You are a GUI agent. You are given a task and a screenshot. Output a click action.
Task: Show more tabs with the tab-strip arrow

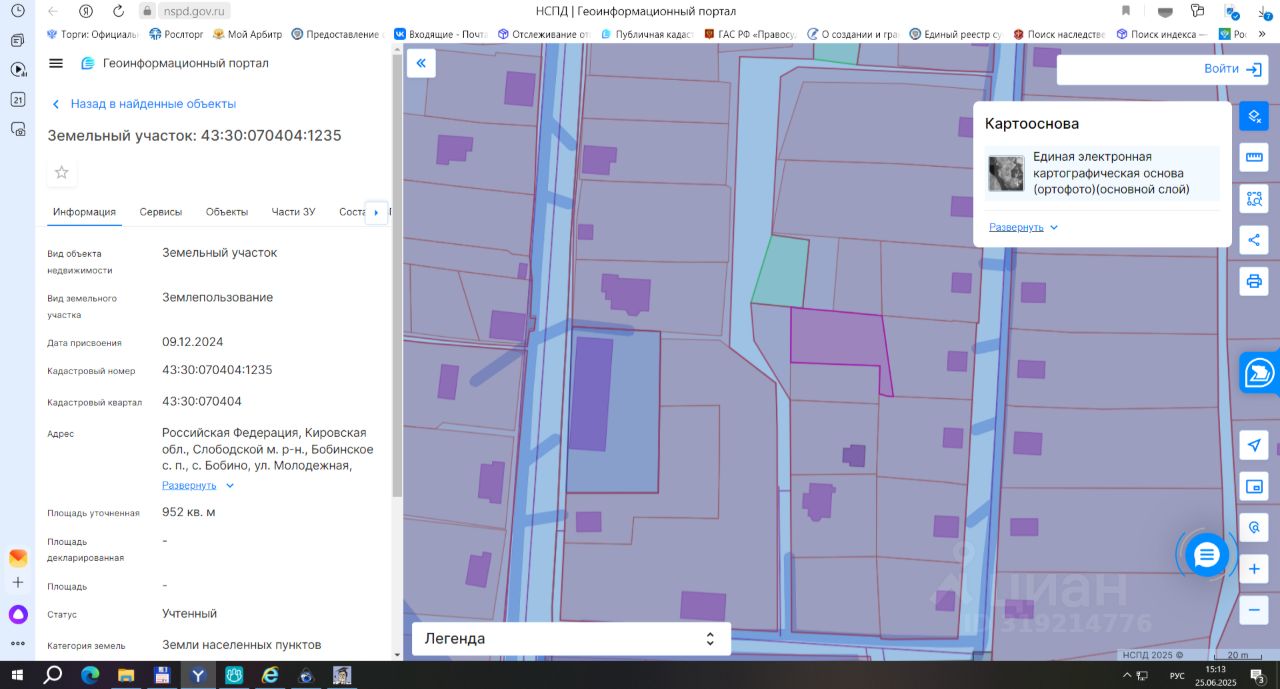pyautogui.click(x=376, y=212)
